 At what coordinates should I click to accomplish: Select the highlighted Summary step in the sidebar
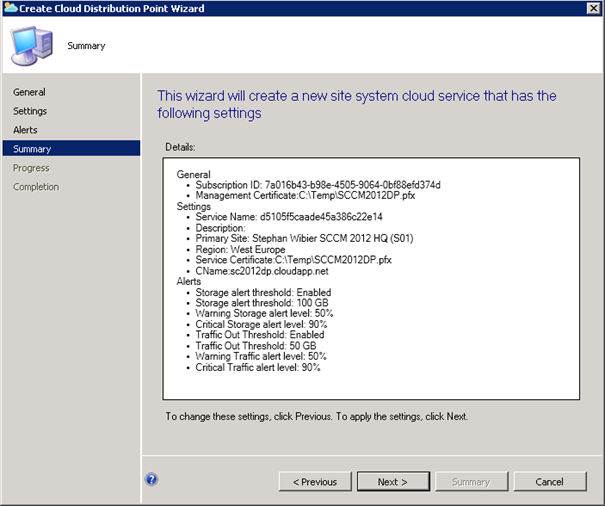click(32, 149)
